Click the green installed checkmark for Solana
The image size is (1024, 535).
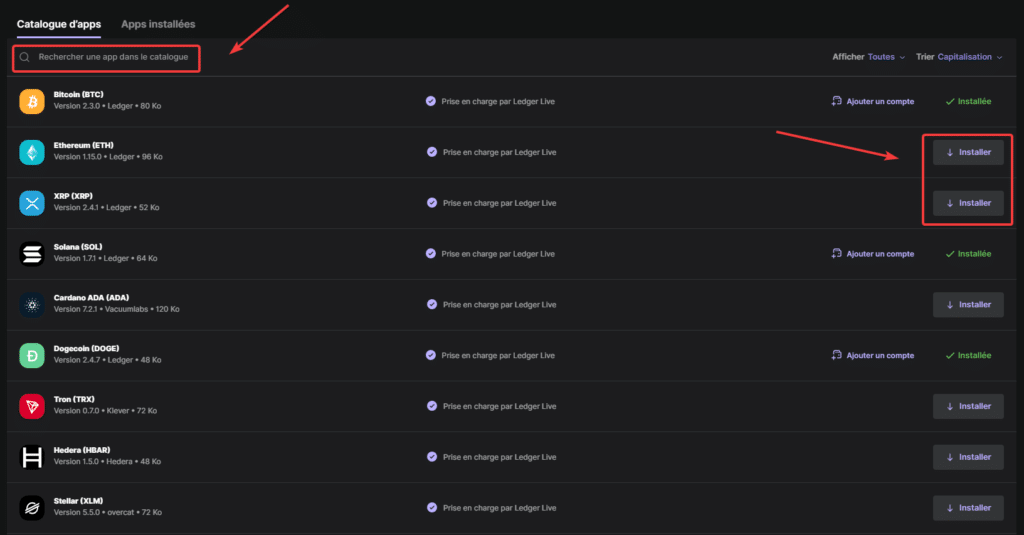950,254
